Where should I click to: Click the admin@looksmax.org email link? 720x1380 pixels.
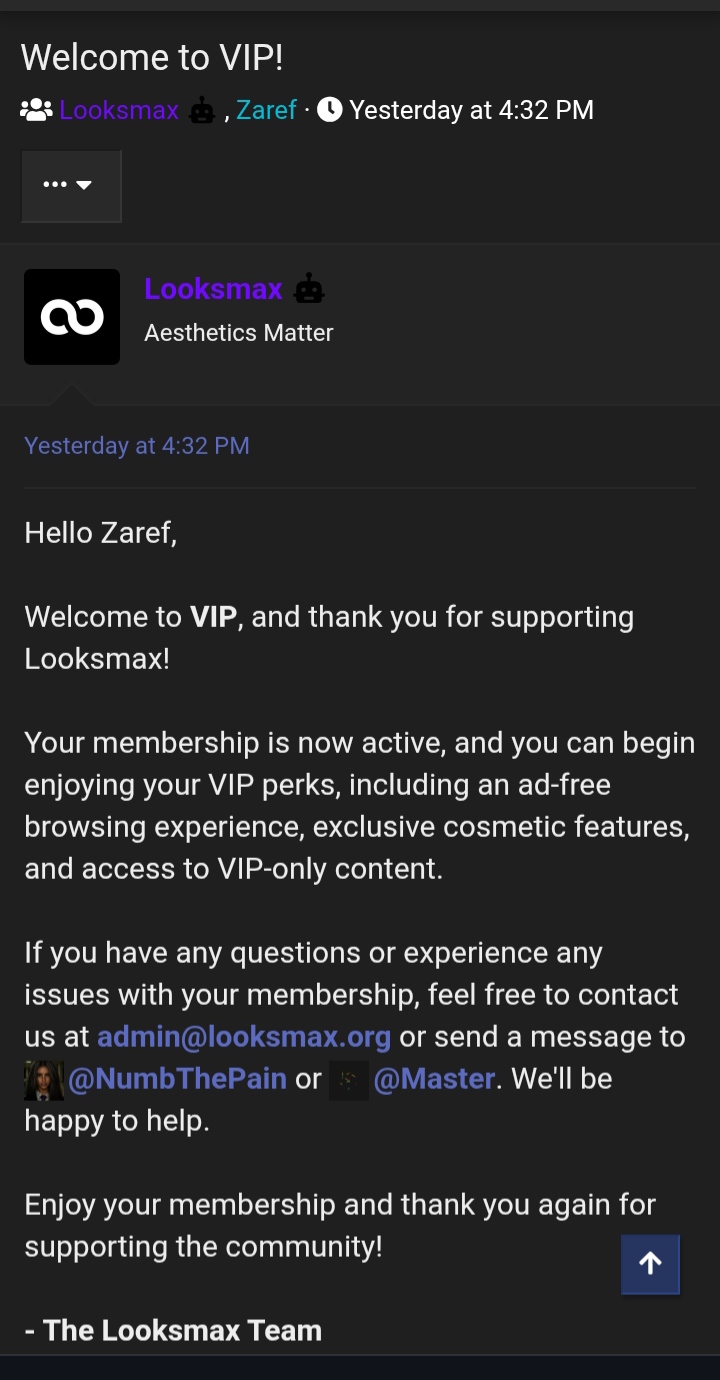[x=244, y=1037]
